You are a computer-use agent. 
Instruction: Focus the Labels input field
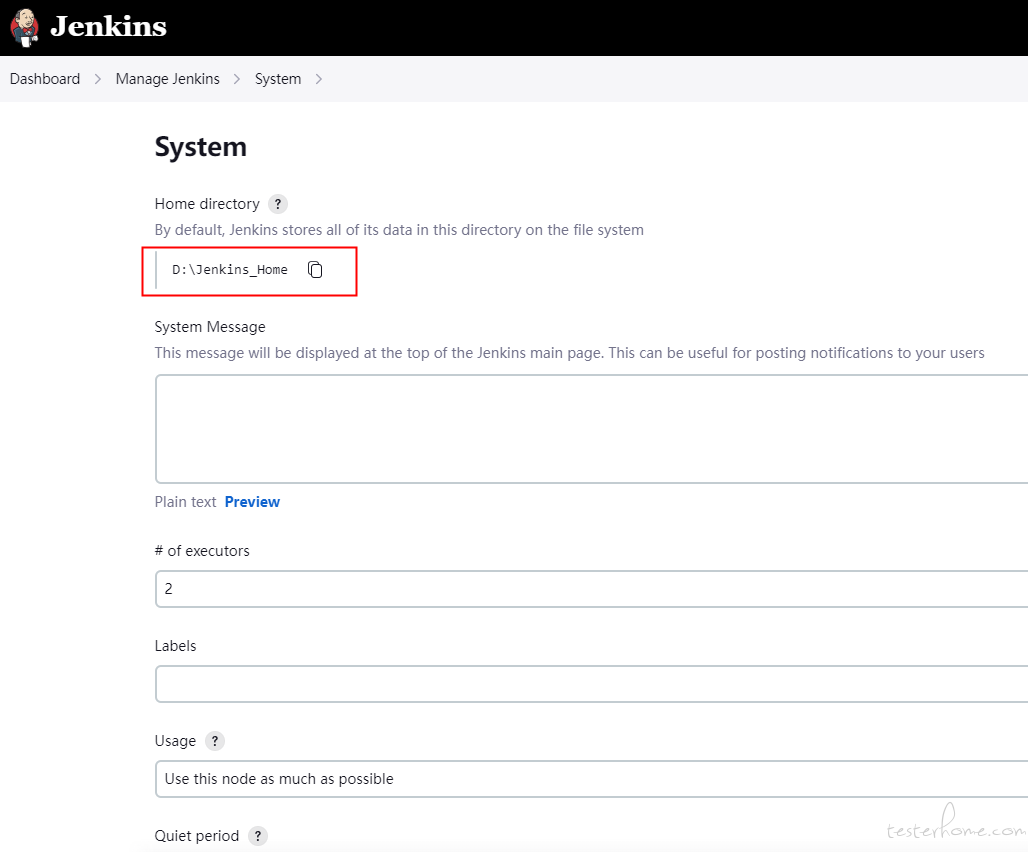click(x=591, y=684)
